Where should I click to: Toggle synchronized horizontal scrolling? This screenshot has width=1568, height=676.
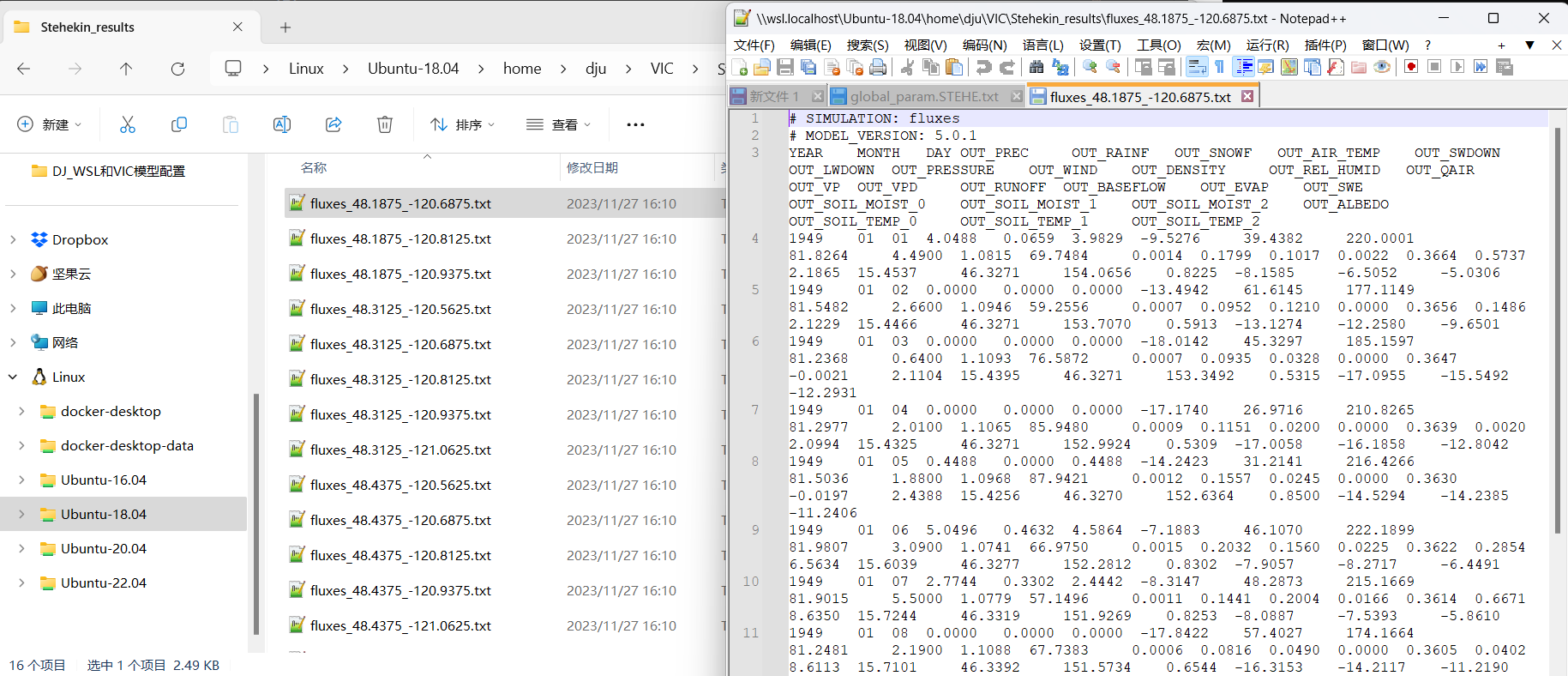click(1167, 67)
